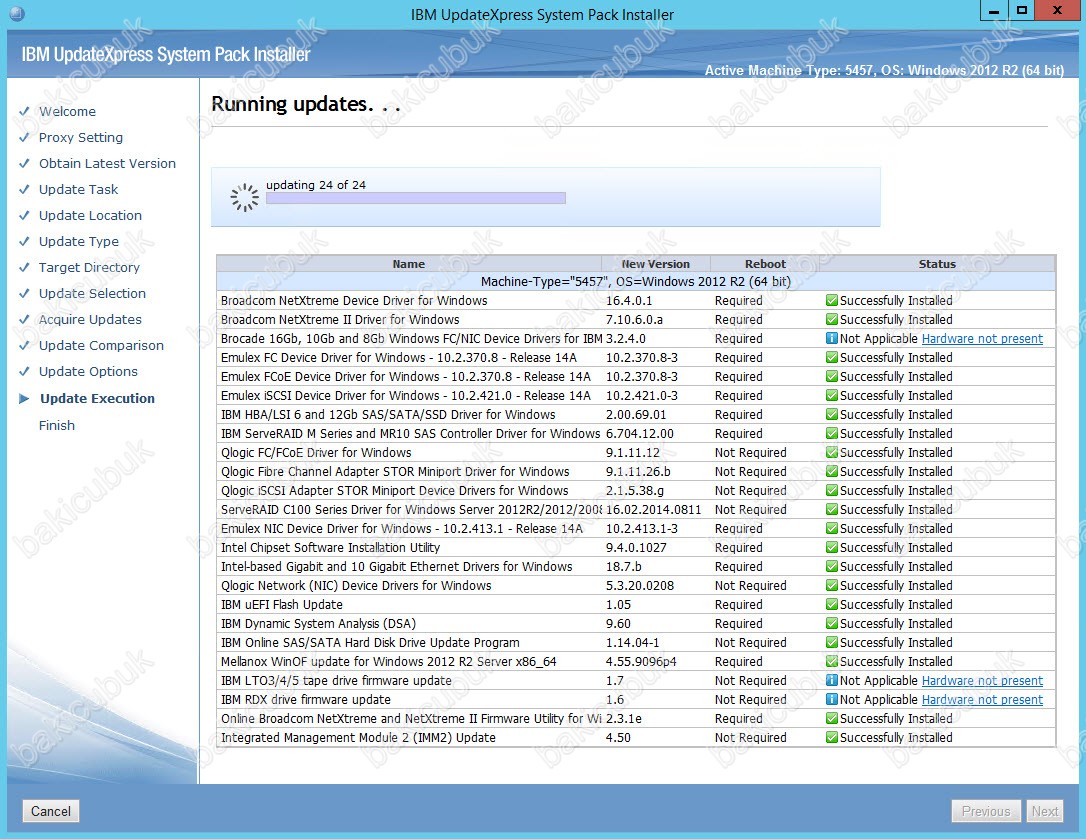Click the success icon for Qlogic FC/FCoE Driver row

(831, 452)
